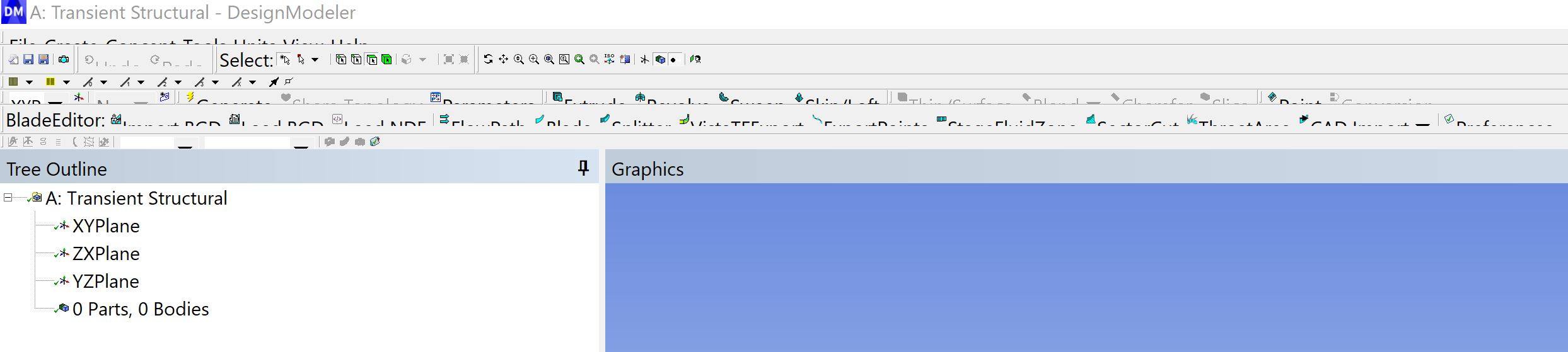Click the FlowPath icon
This screenshot has height=352, width=1568.
pos(444,119)
